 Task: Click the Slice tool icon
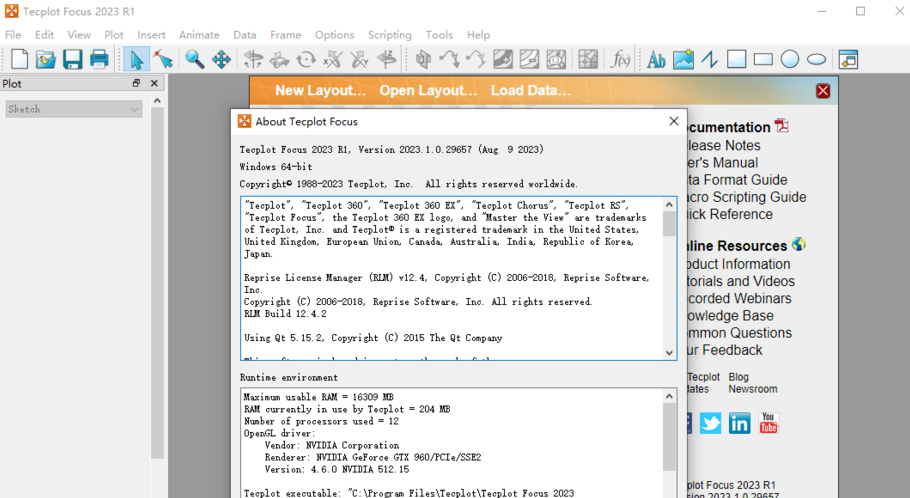(424, 59)
